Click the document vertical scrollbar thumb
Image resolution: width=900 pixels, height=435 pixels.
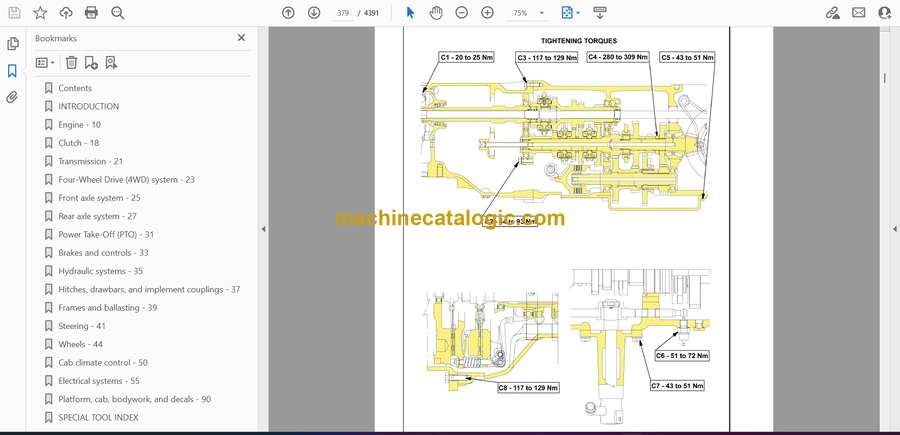pyautogui.click(x=884, y=79)
